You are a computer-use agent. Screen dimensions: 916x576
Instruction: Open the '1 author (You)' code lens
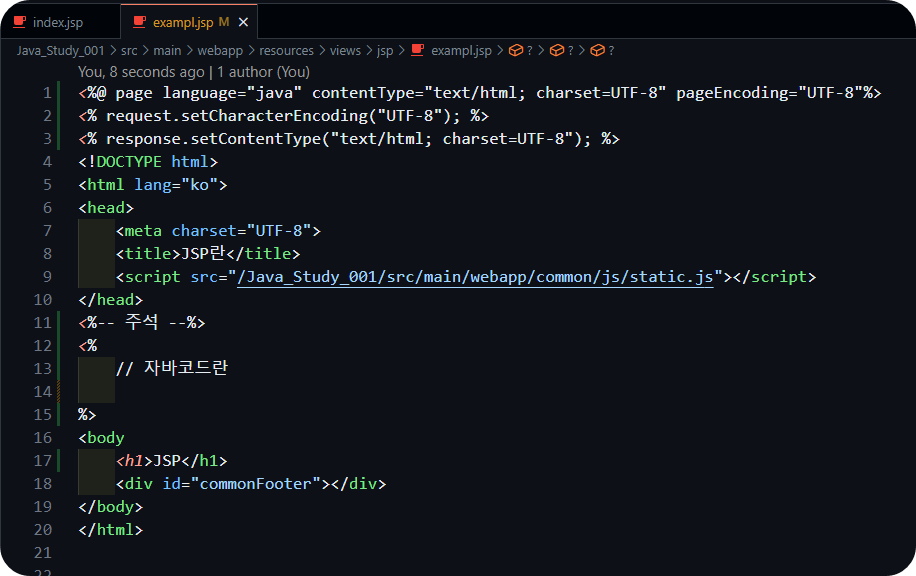click(263, 72)
